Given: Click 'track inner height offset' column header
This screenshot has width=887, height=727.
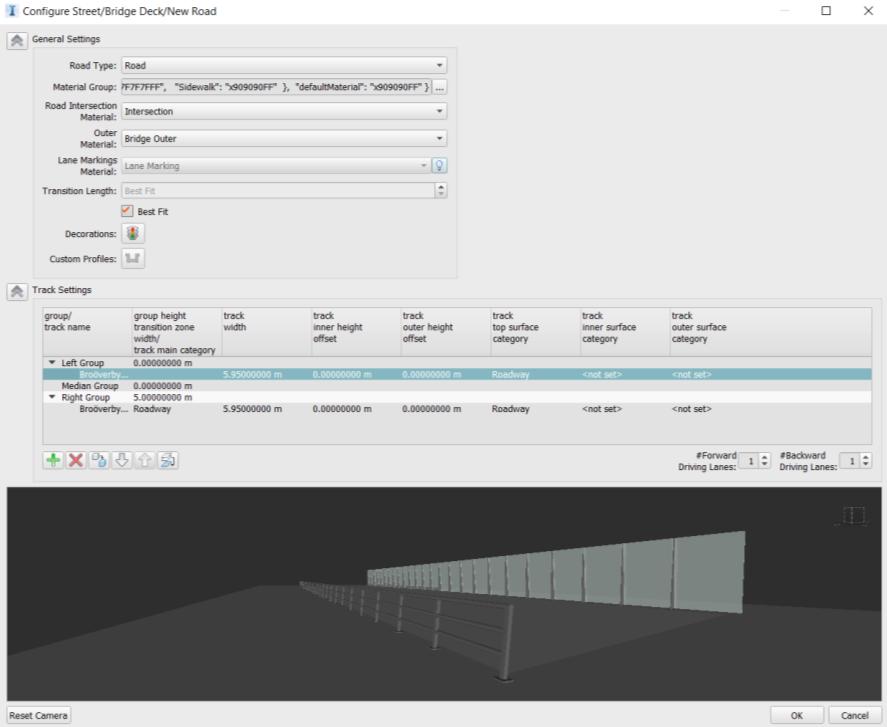Looking at the screenshot, I should 356,332.
